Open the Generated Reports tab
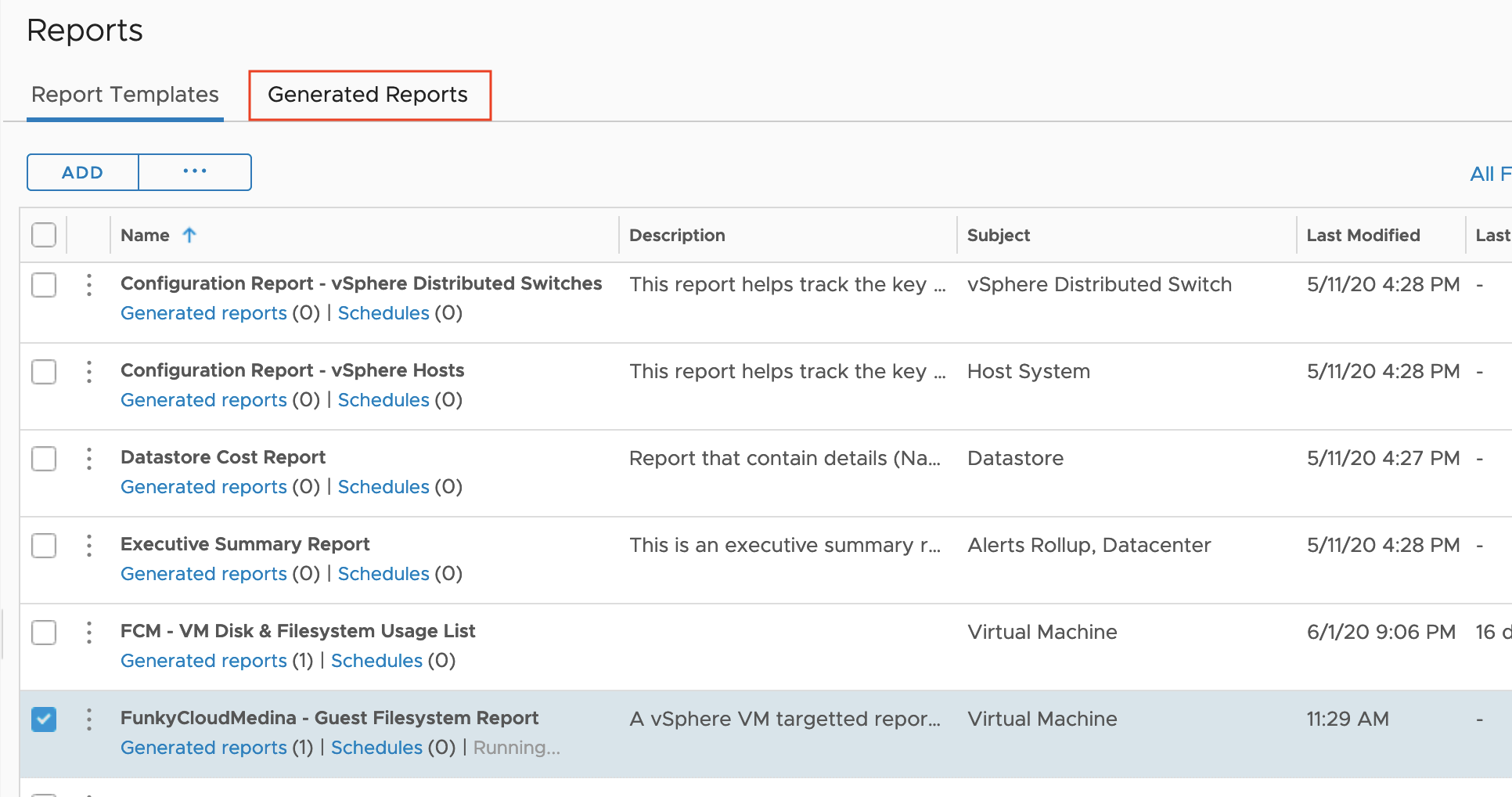This screenshot has width=1512, height=797. click(368, 95)
